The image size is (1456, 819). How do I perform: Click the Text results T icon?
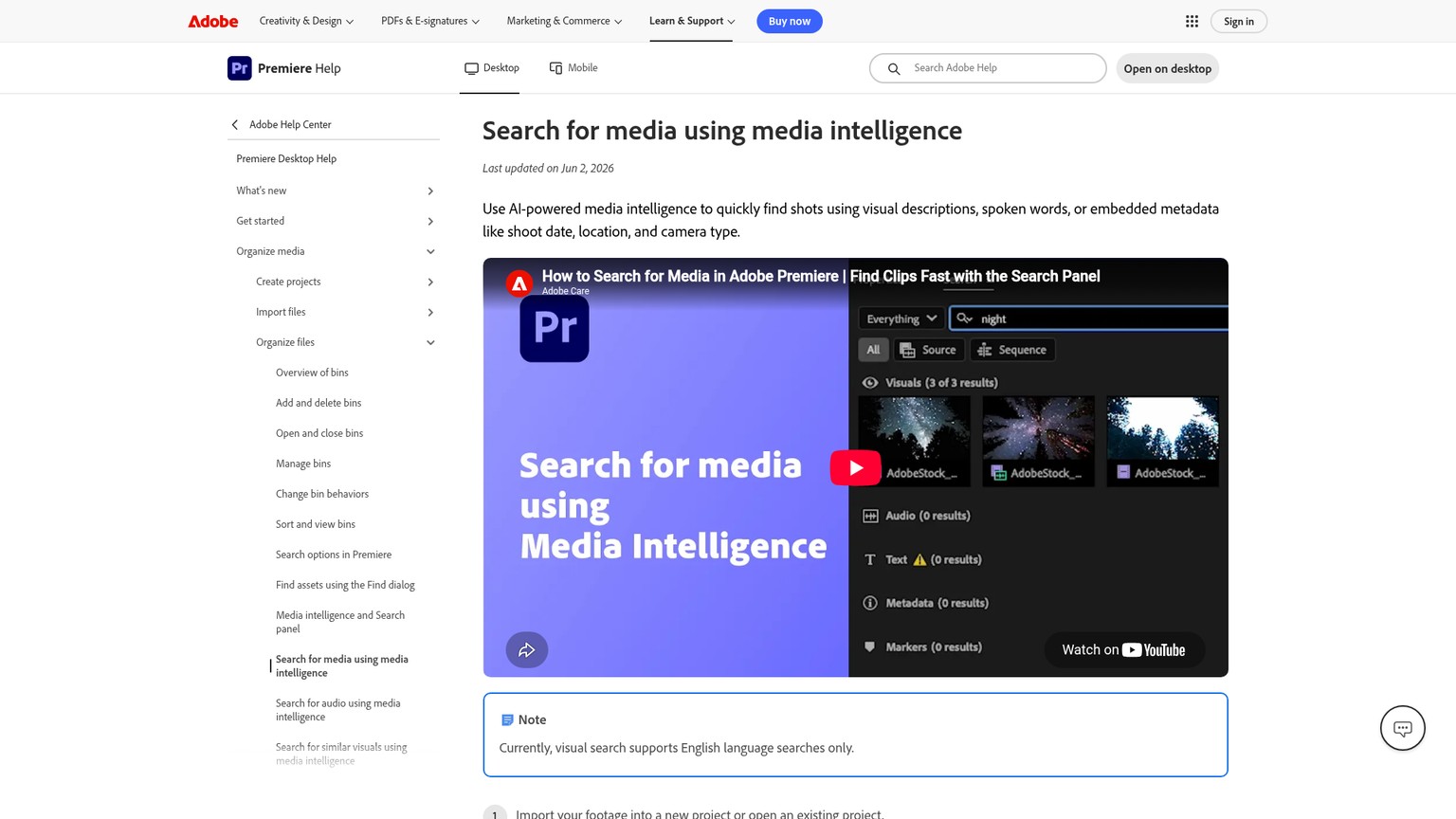tap(869, 559)
